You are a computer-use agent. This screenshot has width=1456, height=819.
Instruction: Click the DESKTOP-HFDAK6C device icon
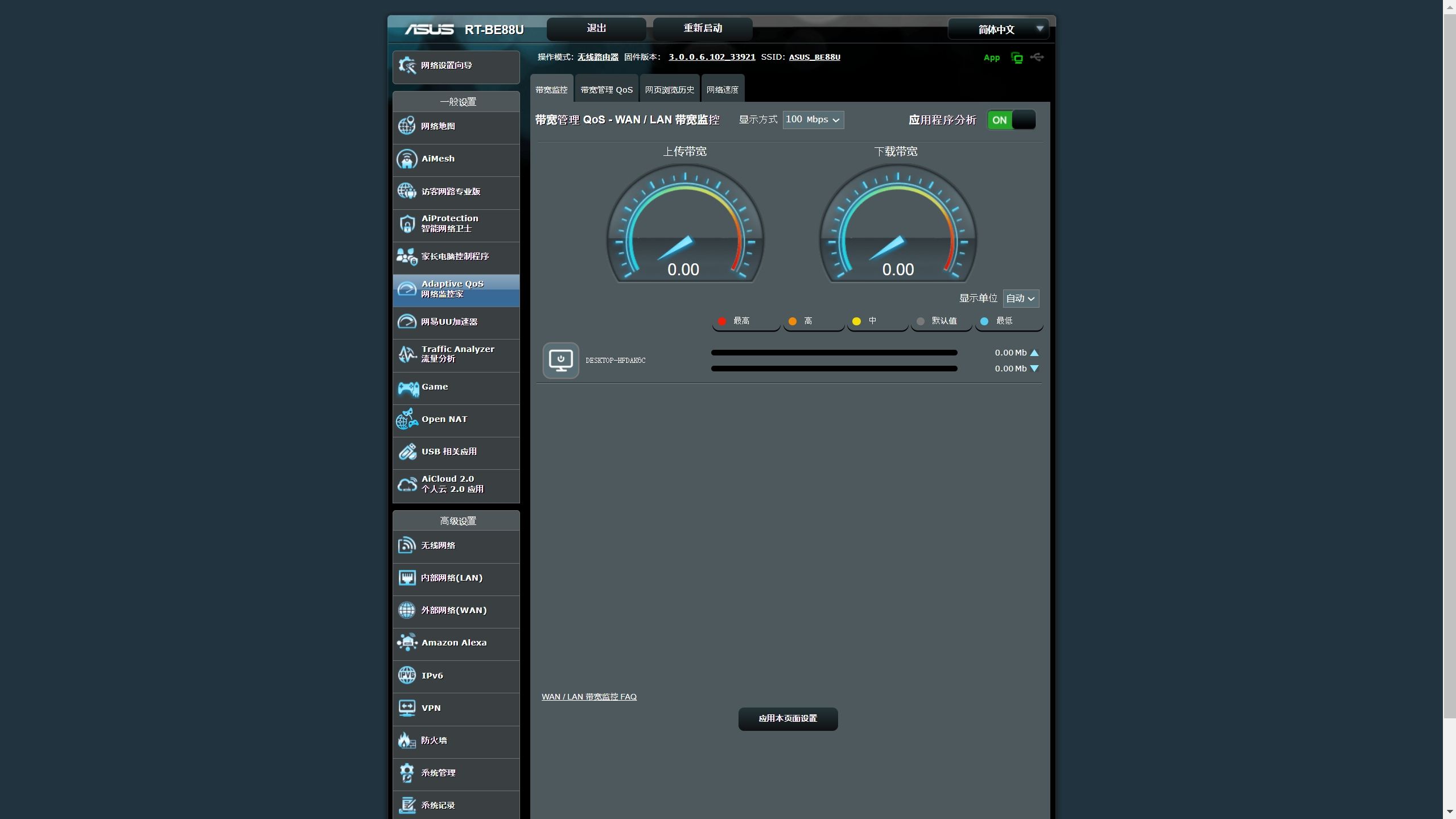coord(560,361)
